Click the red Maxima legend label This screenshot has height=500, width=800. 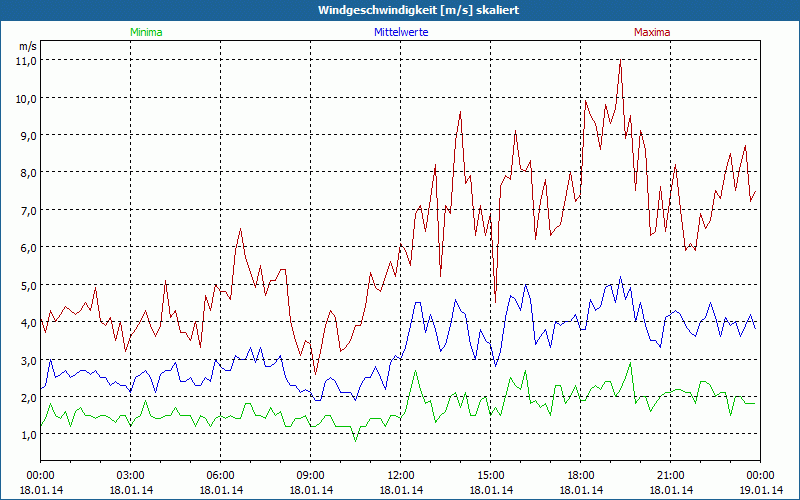coord(652,32)
